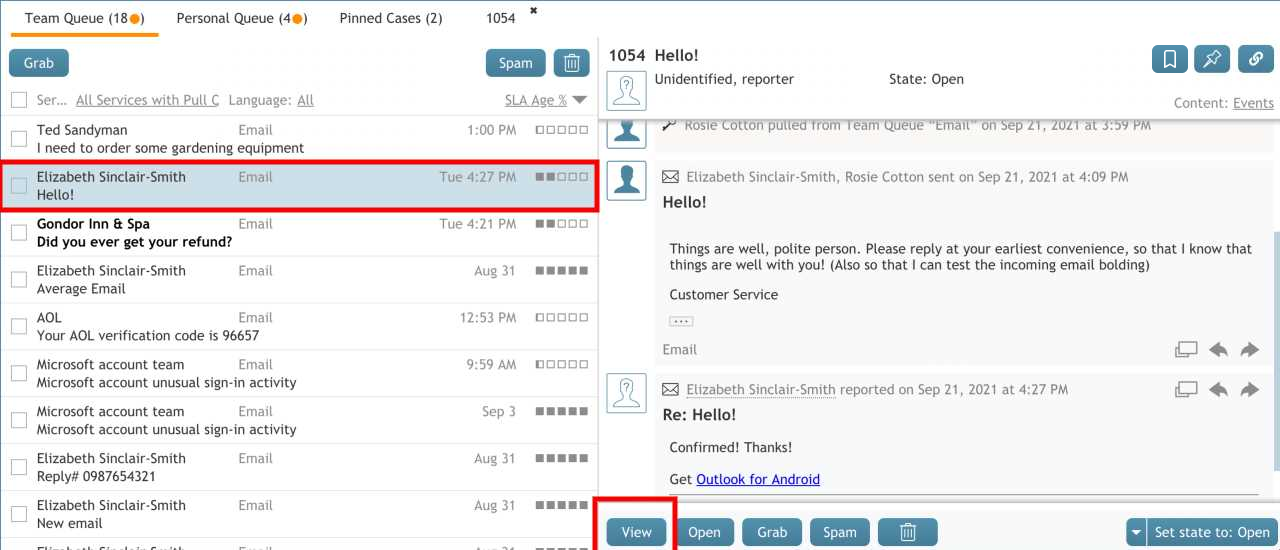Pin the case using pushpin icon
Screen dimensions: 1280x550
(1212, 59)
